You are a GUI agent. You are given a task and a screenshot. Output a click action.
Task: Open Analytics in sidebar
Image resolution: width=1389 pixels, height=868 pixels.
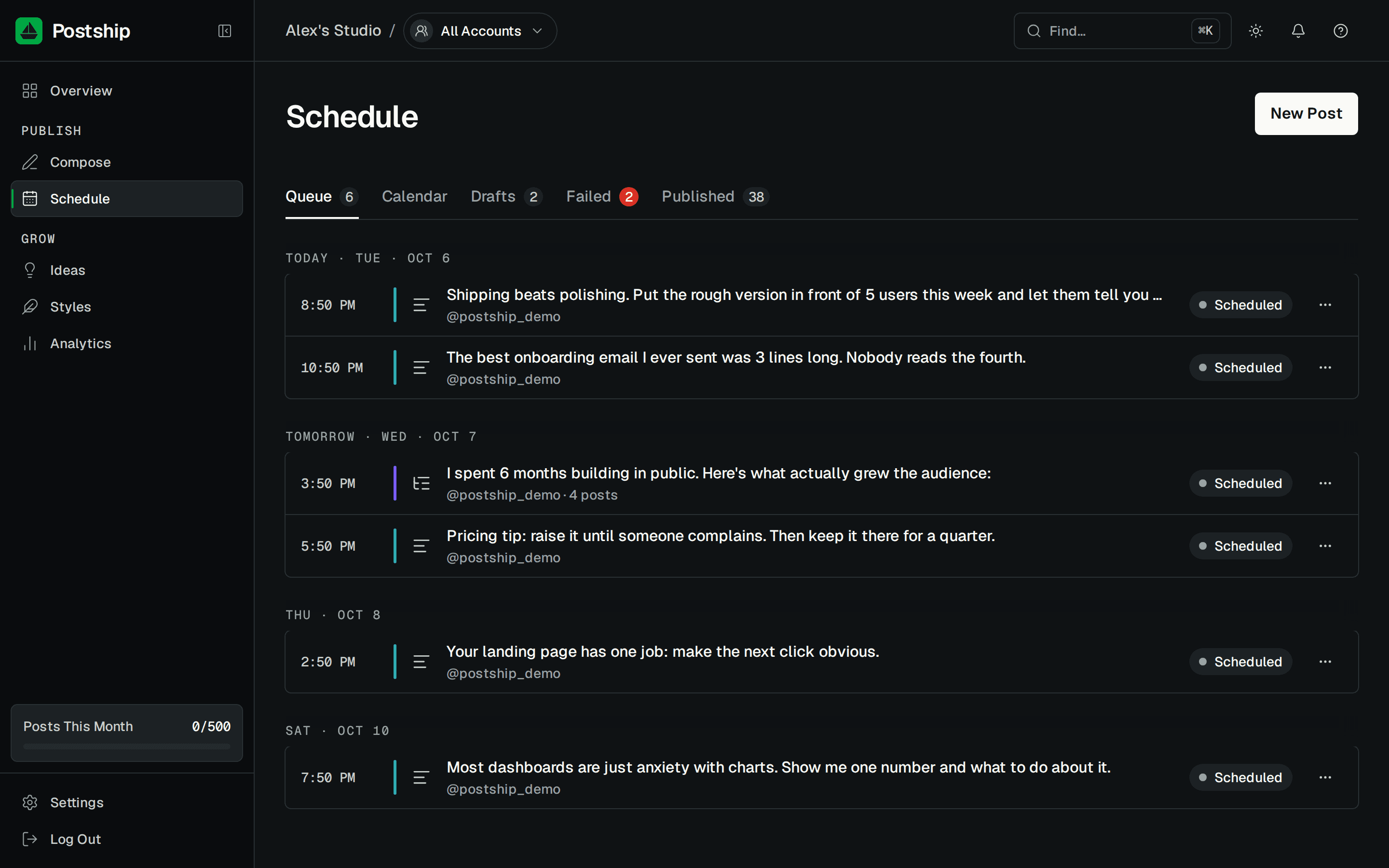pyautogui.click(x=126, y=343)
